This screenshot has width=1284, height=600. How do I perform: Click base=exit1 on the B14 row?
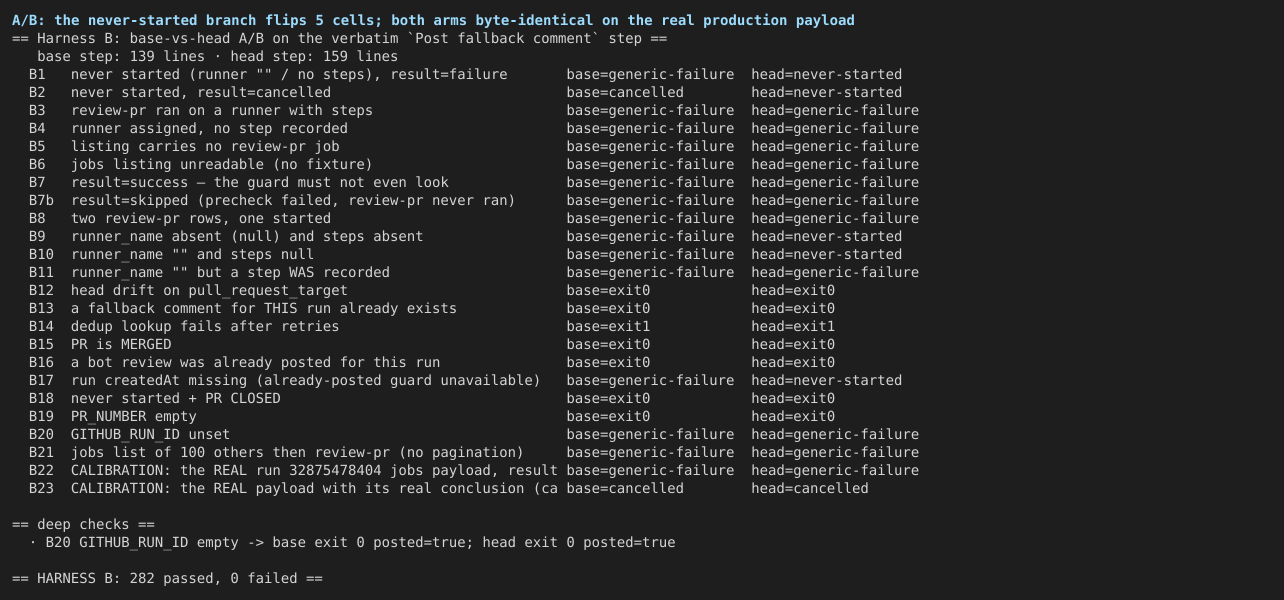pyautogui.click(x=608, y=326)
